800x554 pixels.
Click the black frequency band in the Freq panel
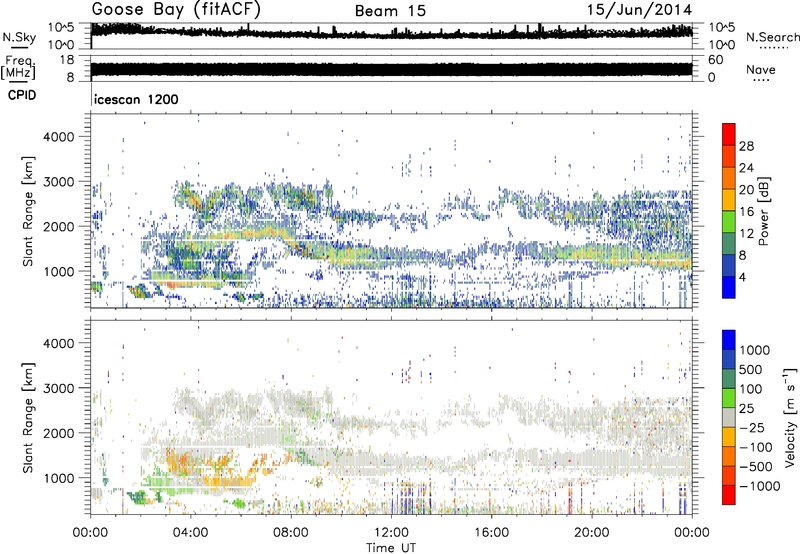click(391, 69)
